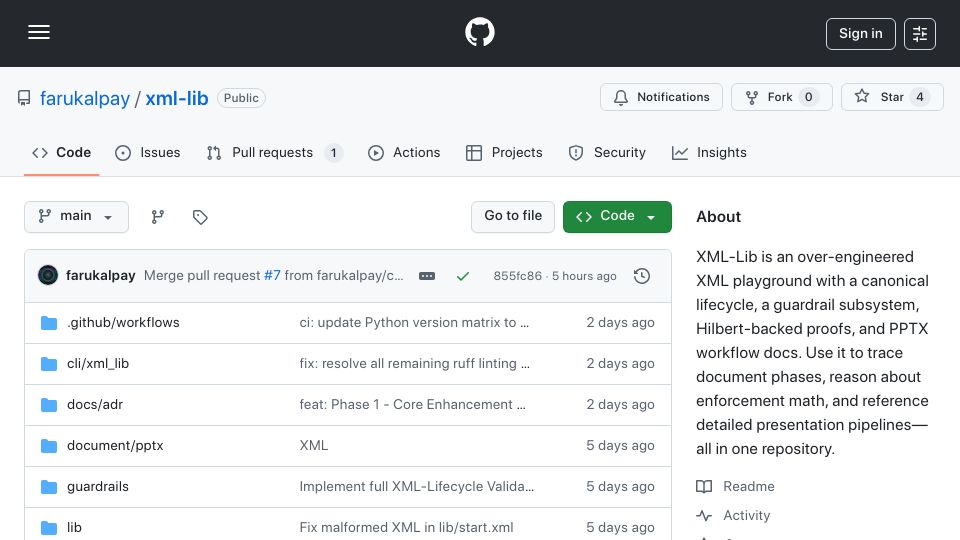Click folder icon for cli/xml_lib

pyautogui.click(x=49, y=364)
